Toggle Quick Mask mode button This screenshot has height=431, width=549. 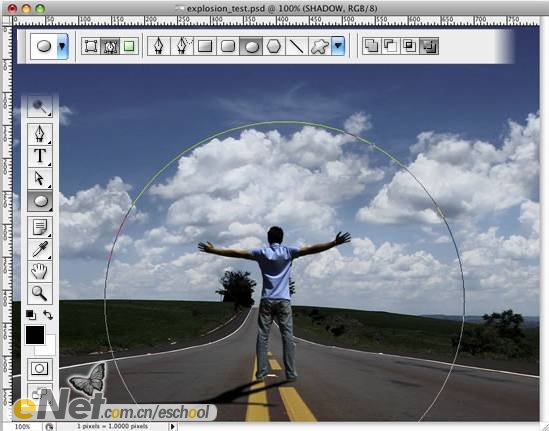tap(40, 369)
